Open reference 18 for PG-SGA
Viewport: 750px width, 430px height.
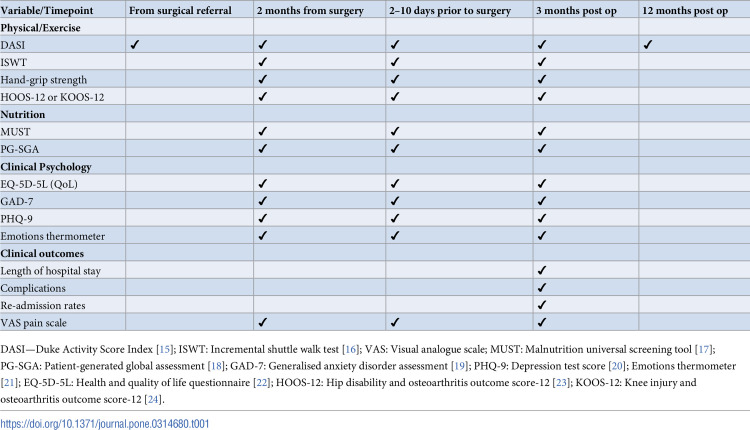click(x=217, y=366)
